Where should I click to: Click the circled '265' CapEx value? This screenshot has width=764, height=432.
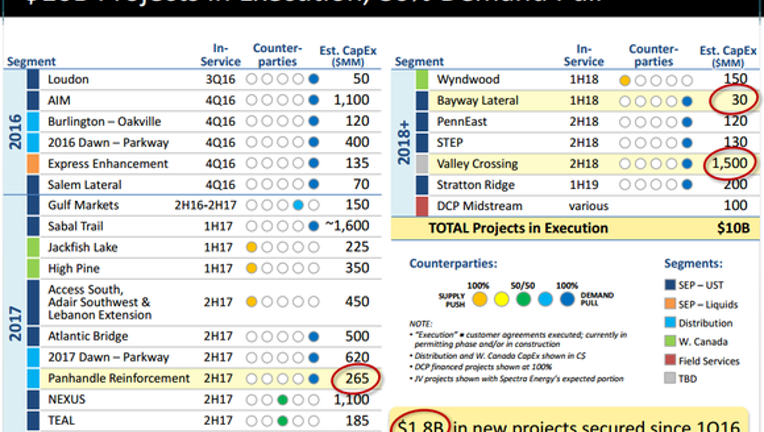(357, 378)
